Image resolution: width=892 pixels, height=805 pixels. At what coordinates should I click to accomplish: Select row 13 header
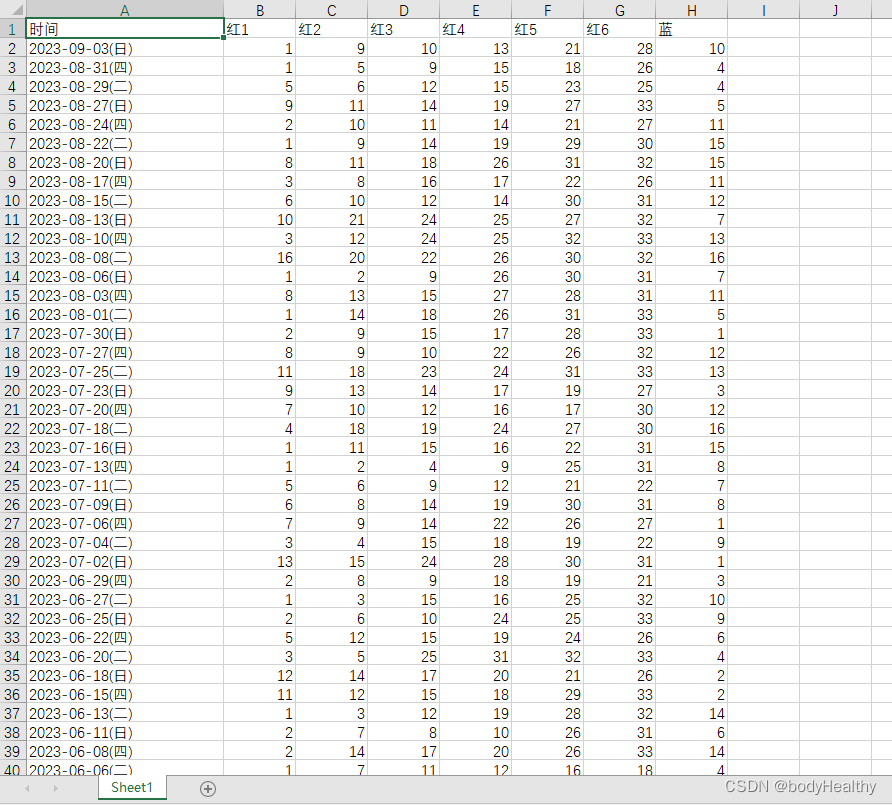pos(13,258)
